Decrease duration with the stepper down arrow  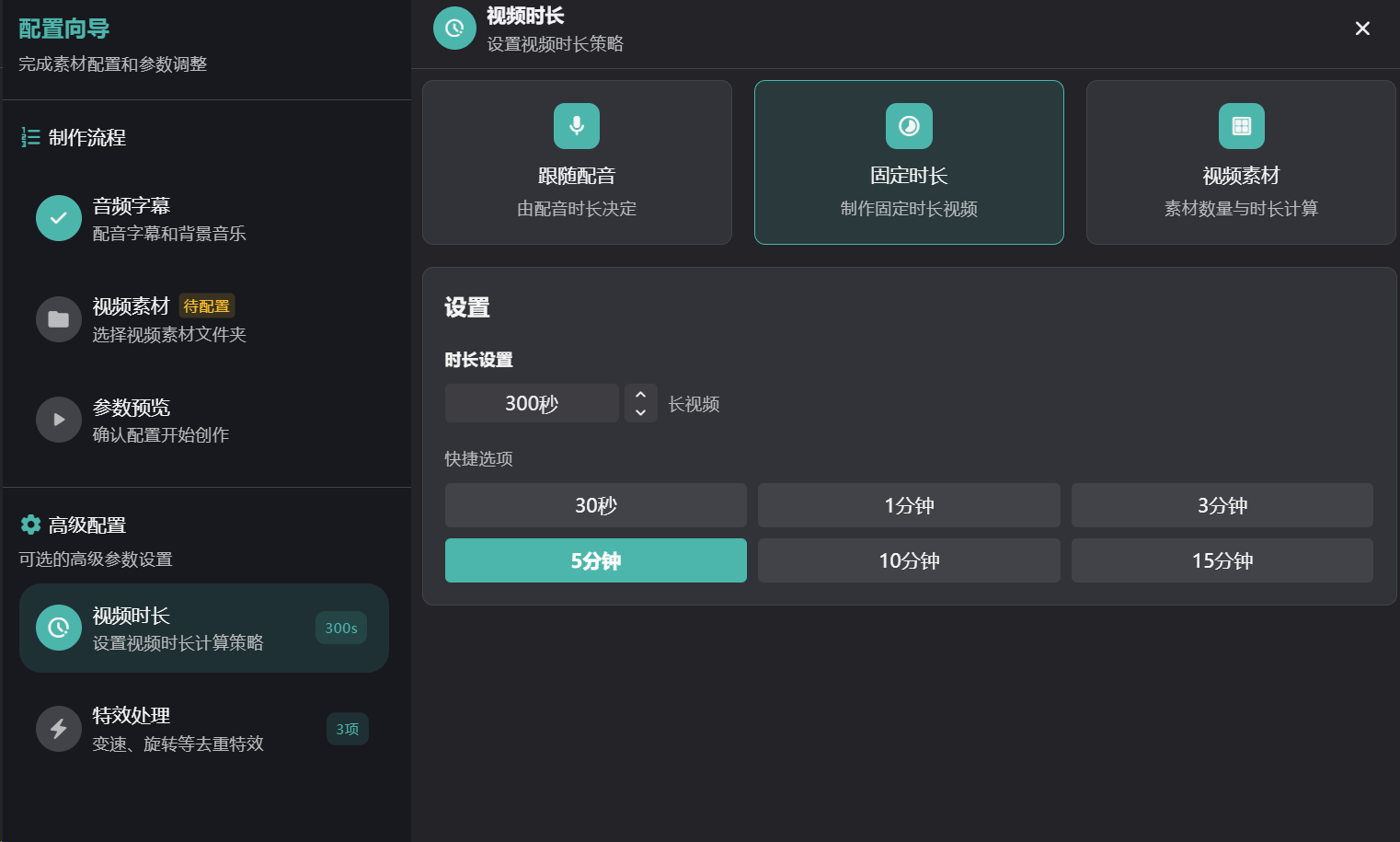tap(641, 412)
